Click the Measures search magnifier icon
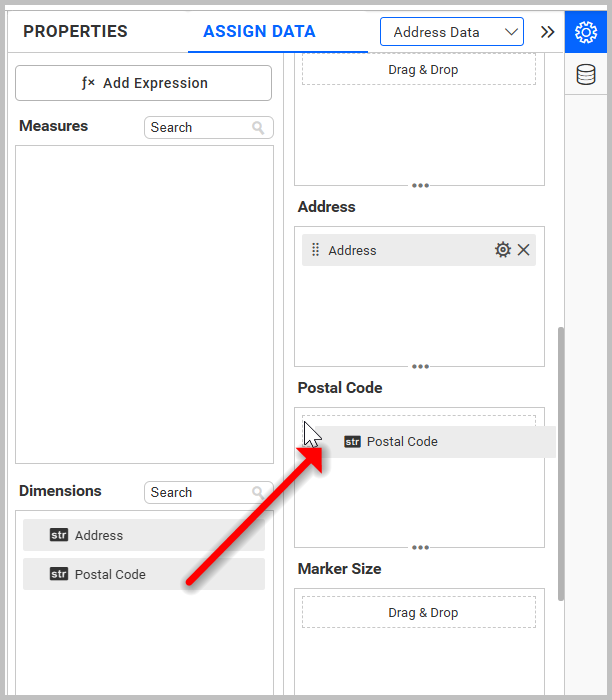 (259, 128)
